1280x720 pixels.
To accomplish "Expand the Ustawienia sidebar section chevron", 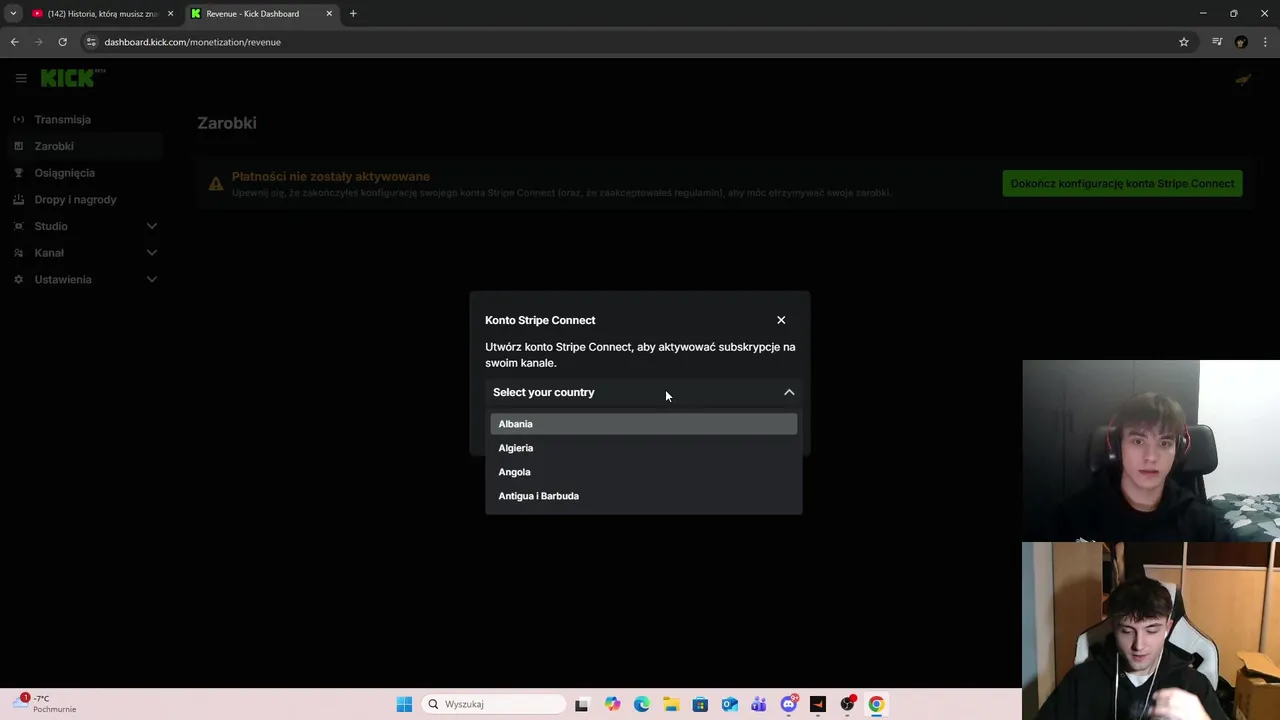I will click(x=152, y=279).
